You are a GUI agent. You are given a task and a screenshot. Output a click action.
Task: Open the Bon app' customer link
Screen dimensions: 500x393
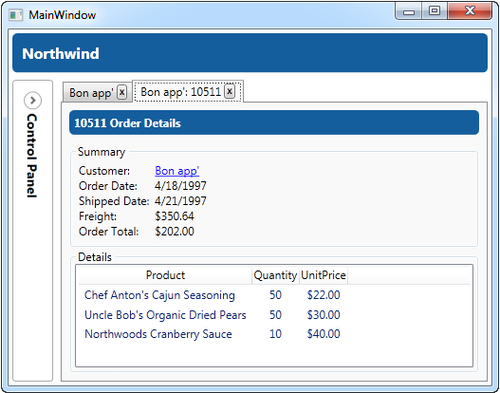177,171
